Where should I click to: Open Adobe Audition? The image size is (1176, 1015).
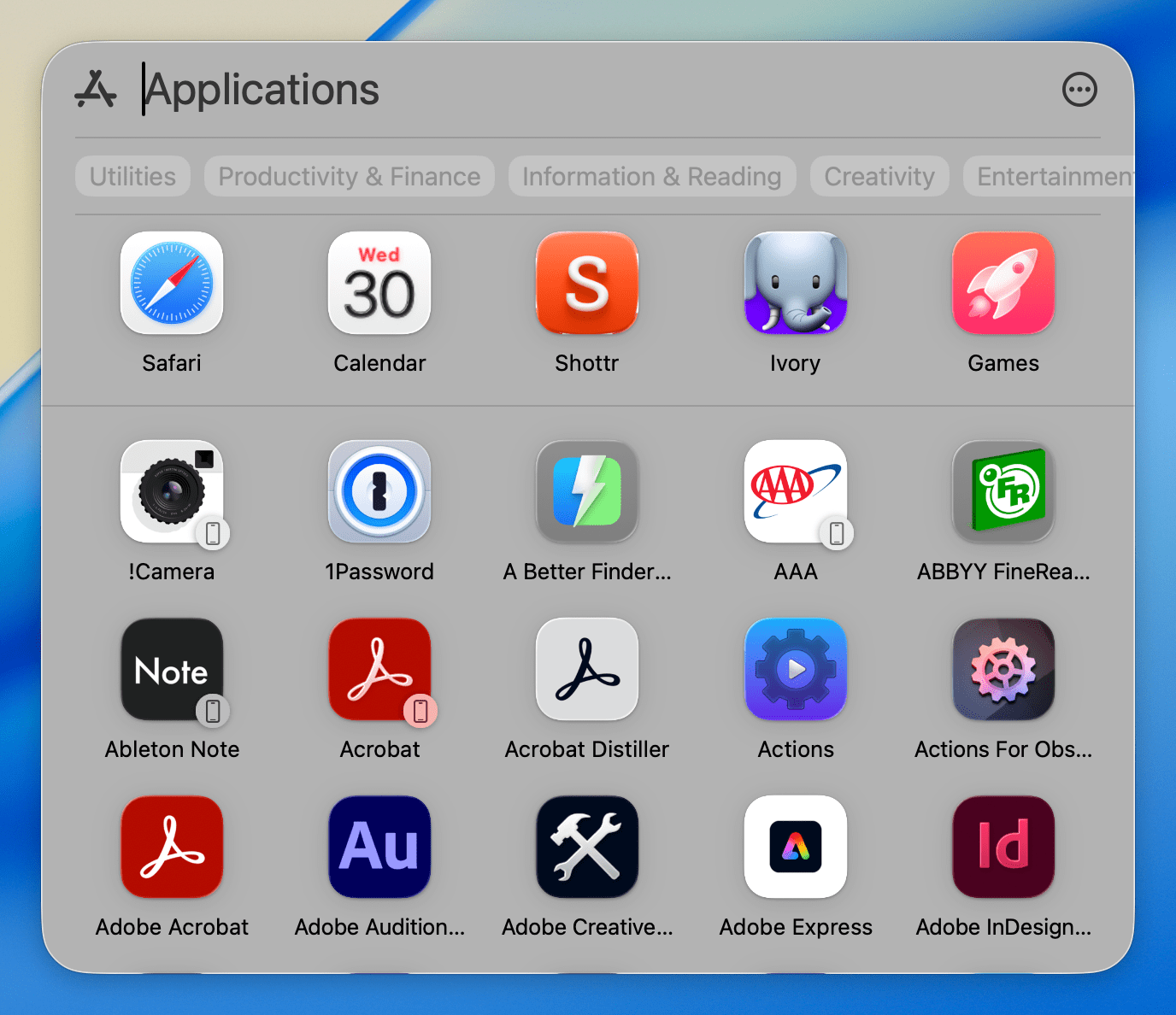pos(379,847)
